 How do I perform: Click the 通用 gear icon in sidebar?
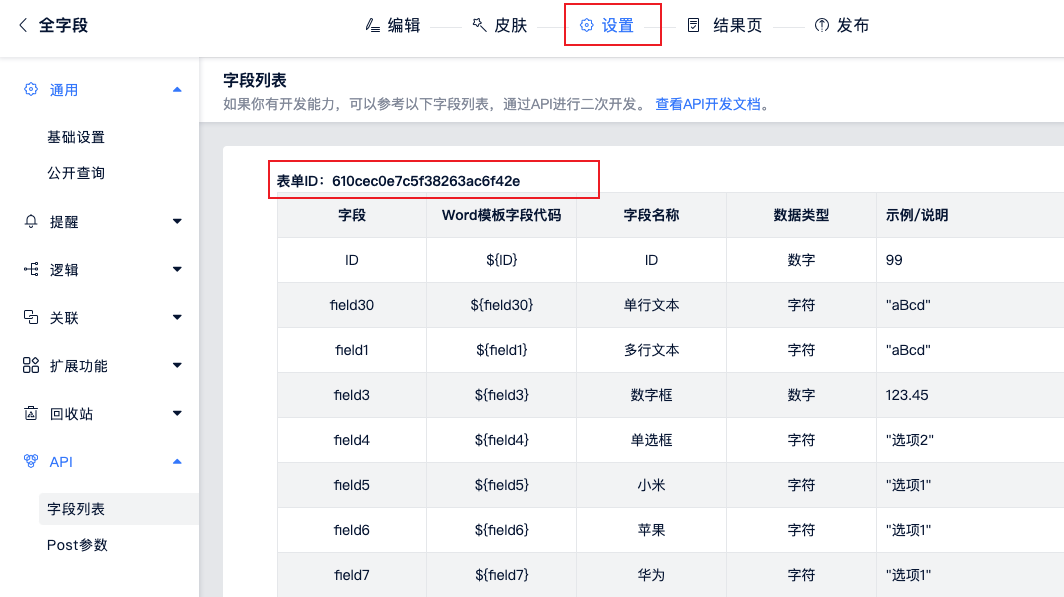(31, 89)
